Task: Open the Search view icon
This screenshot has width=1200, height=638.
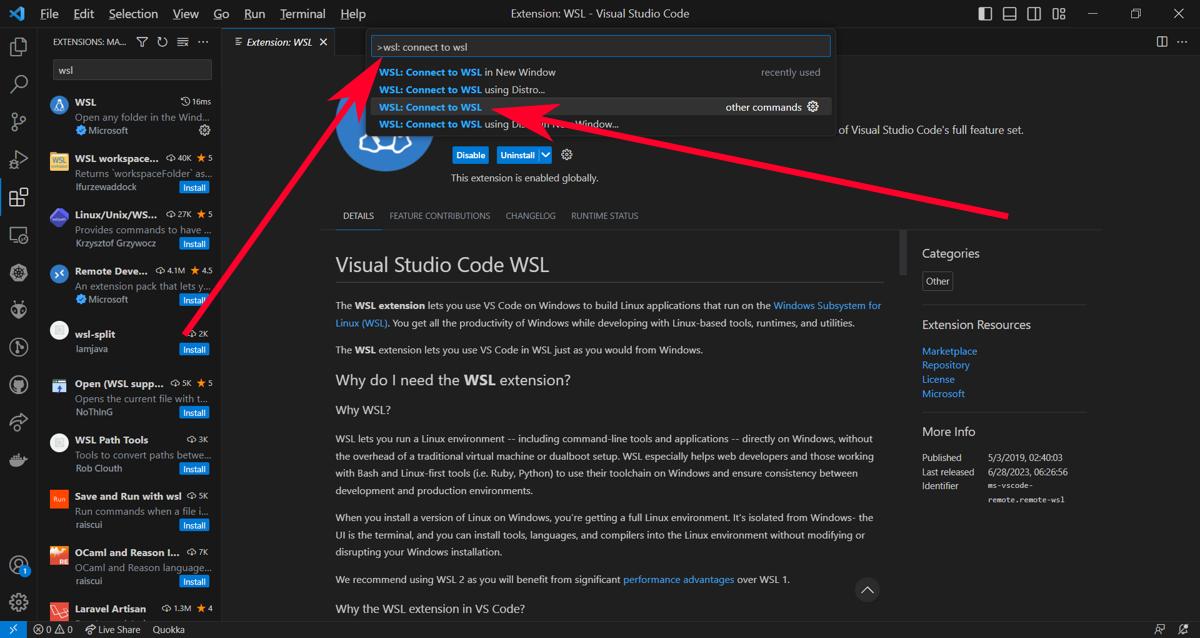Action: coord(18,84)
